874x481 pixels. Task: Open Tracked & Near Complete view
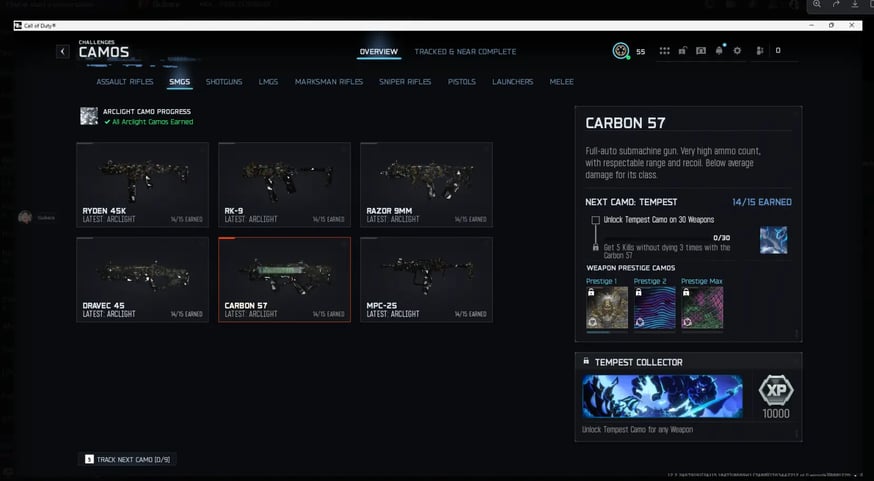click(465, 51)
